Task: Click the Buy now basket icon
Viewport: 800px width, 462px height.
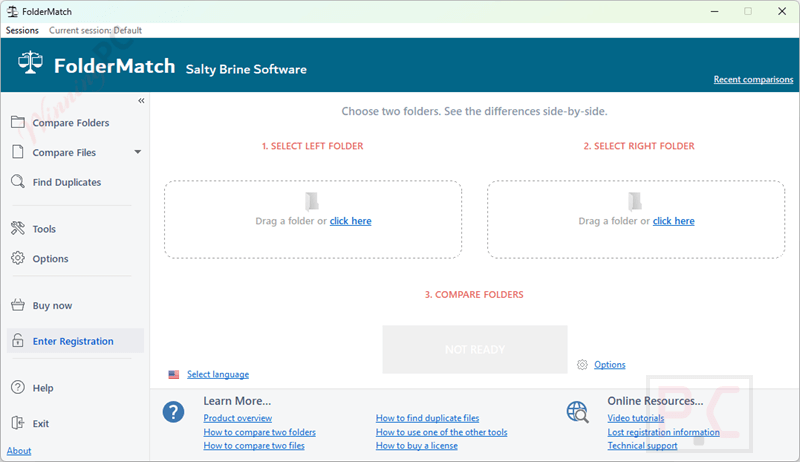Action: click(18, 305)
